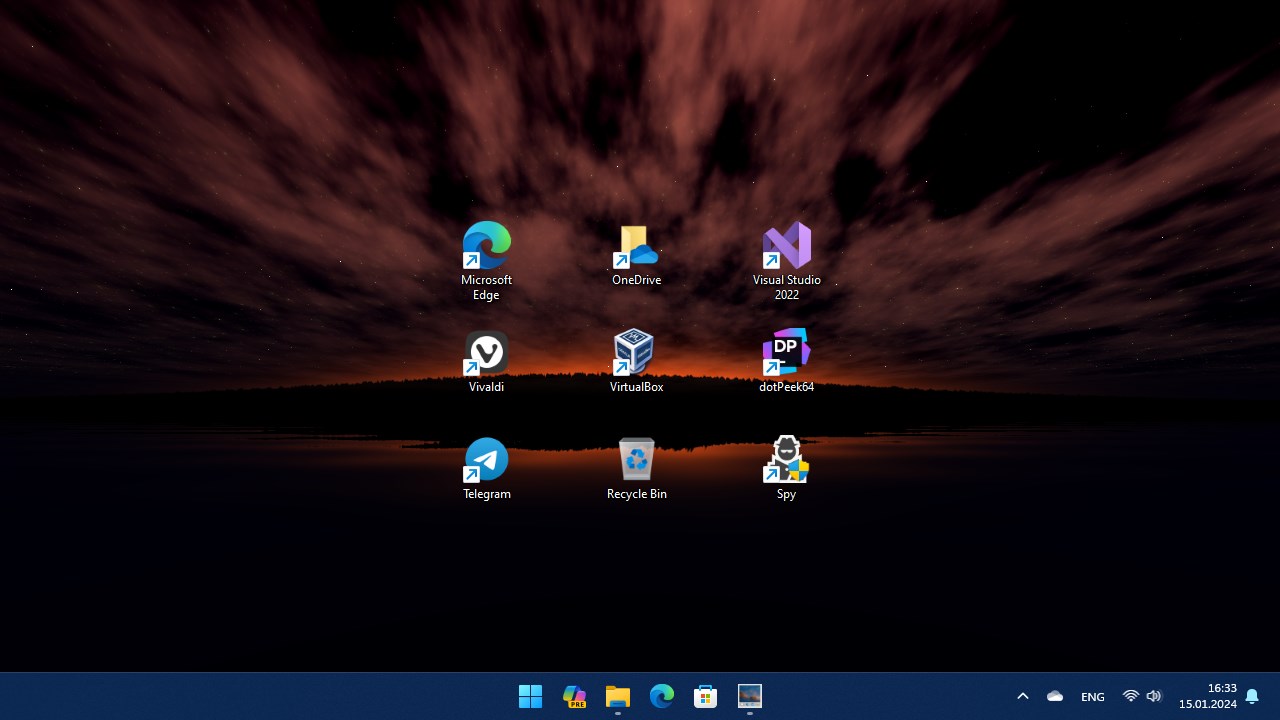
Task: Open the ENG input language switcher
Action: (1093, 696)
